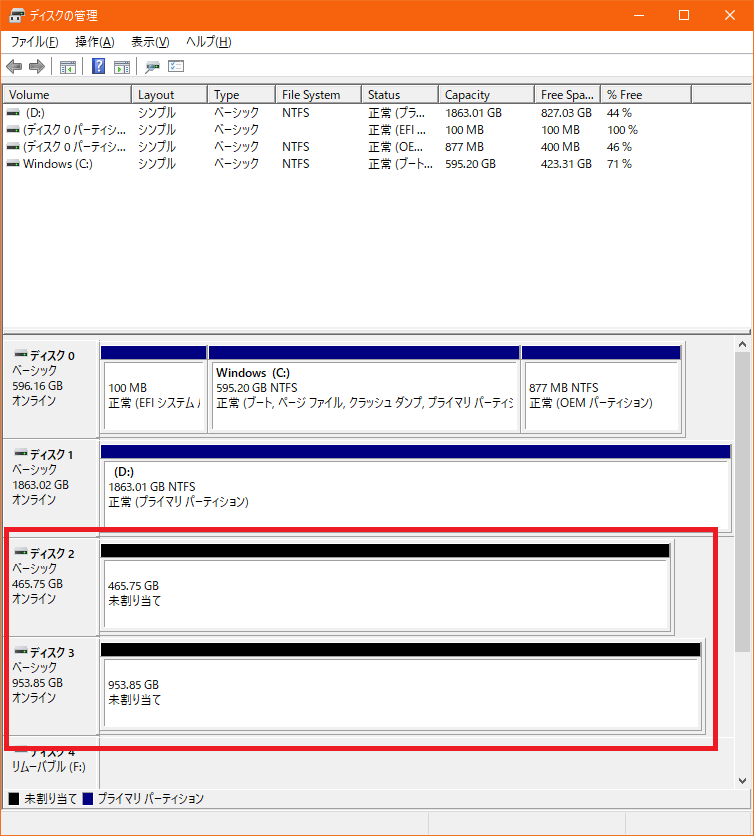Sort by the Layout column header

point(170,94)
